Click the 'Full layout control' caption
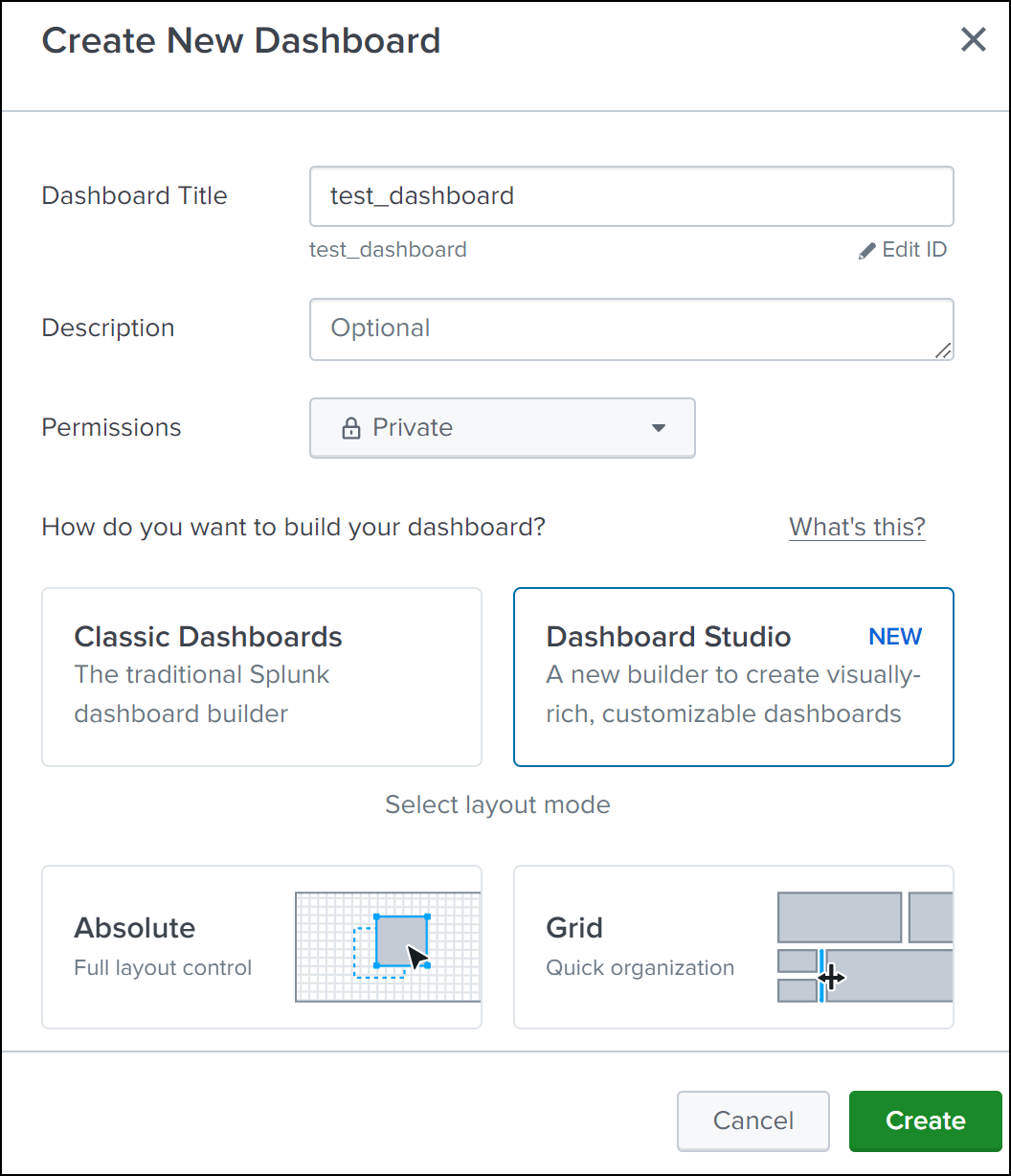This screenshot has width=1011, height=1176. pos(163,968)
